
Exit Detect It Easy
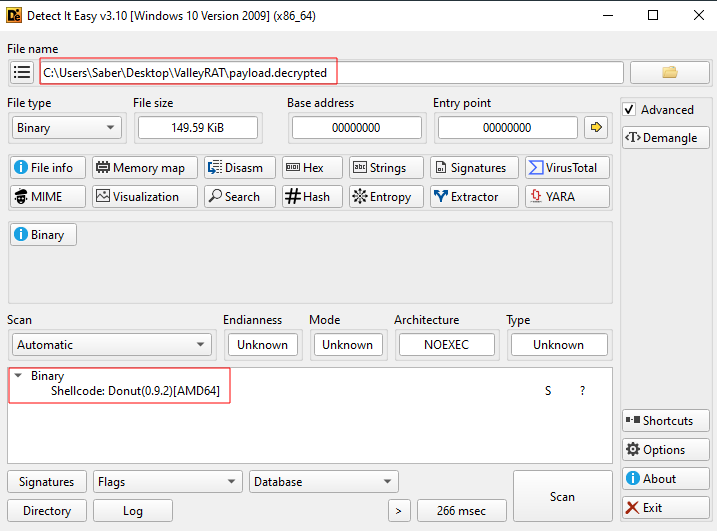(665, 508)
